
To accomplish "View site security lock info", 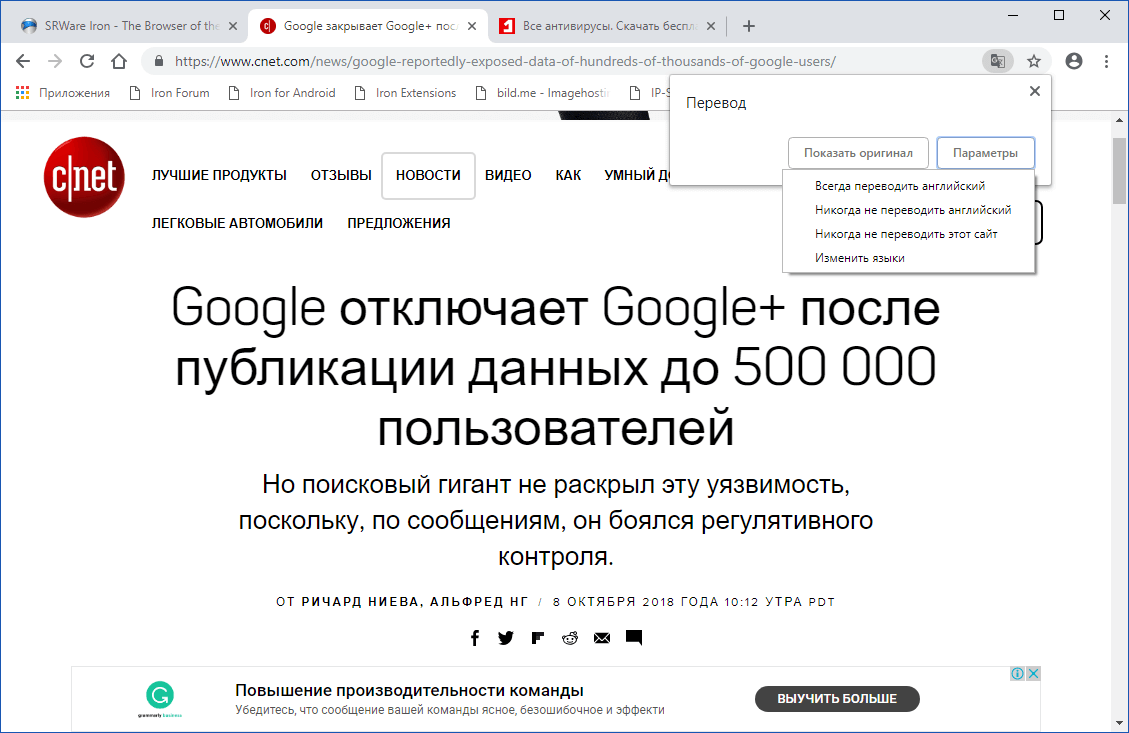I will (159, 61).
